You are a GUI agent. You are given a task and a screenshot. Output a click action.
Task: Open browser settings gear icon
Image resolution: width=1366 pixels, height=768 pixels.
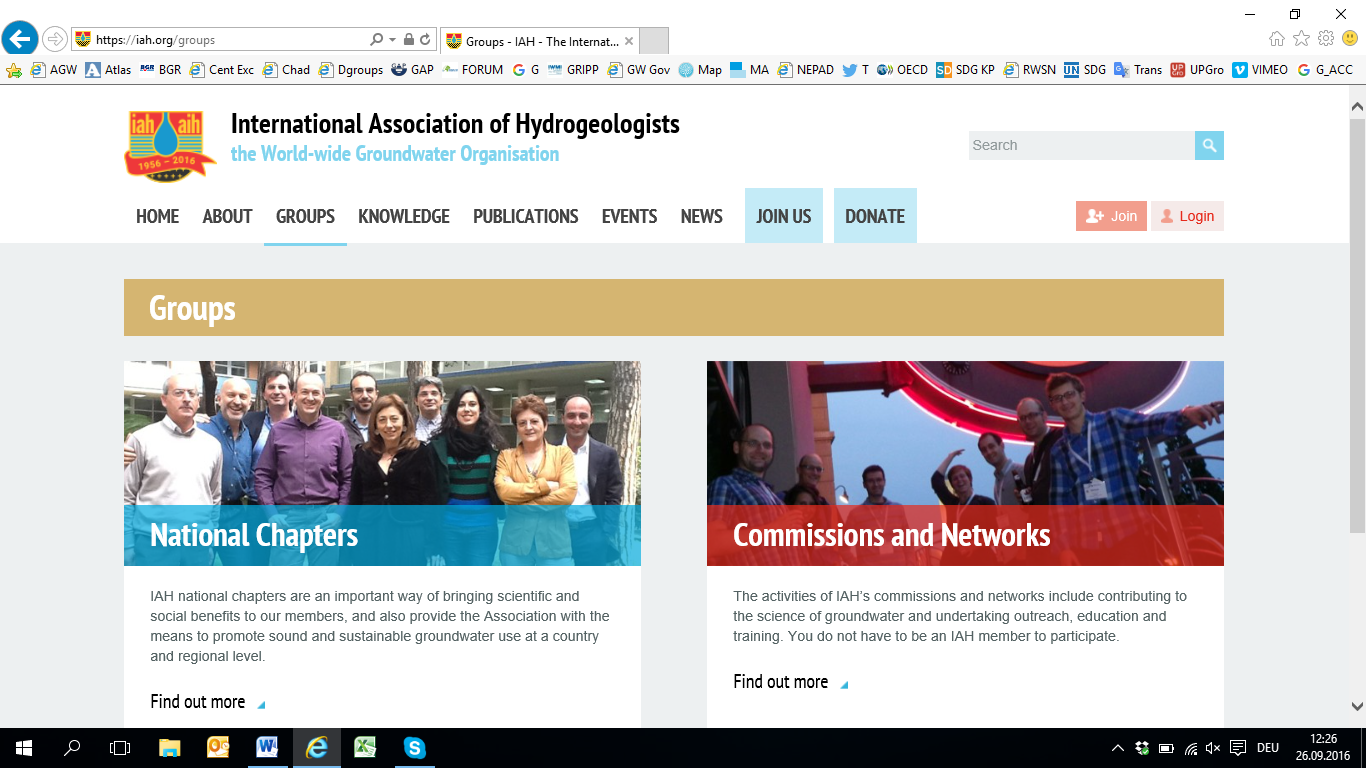[1326, 39]
